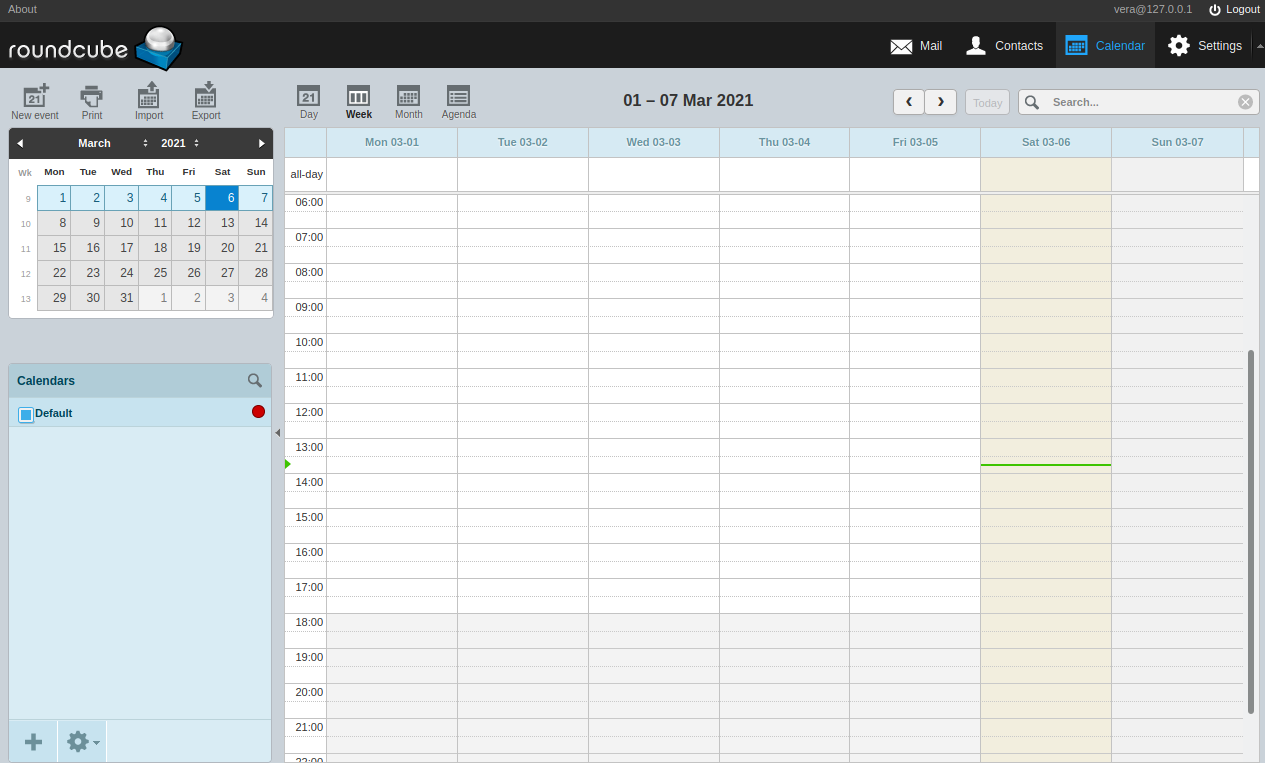Select March 21 in mini calendar
This screenshot has width=1265, height=763.
tap(256, 248)
